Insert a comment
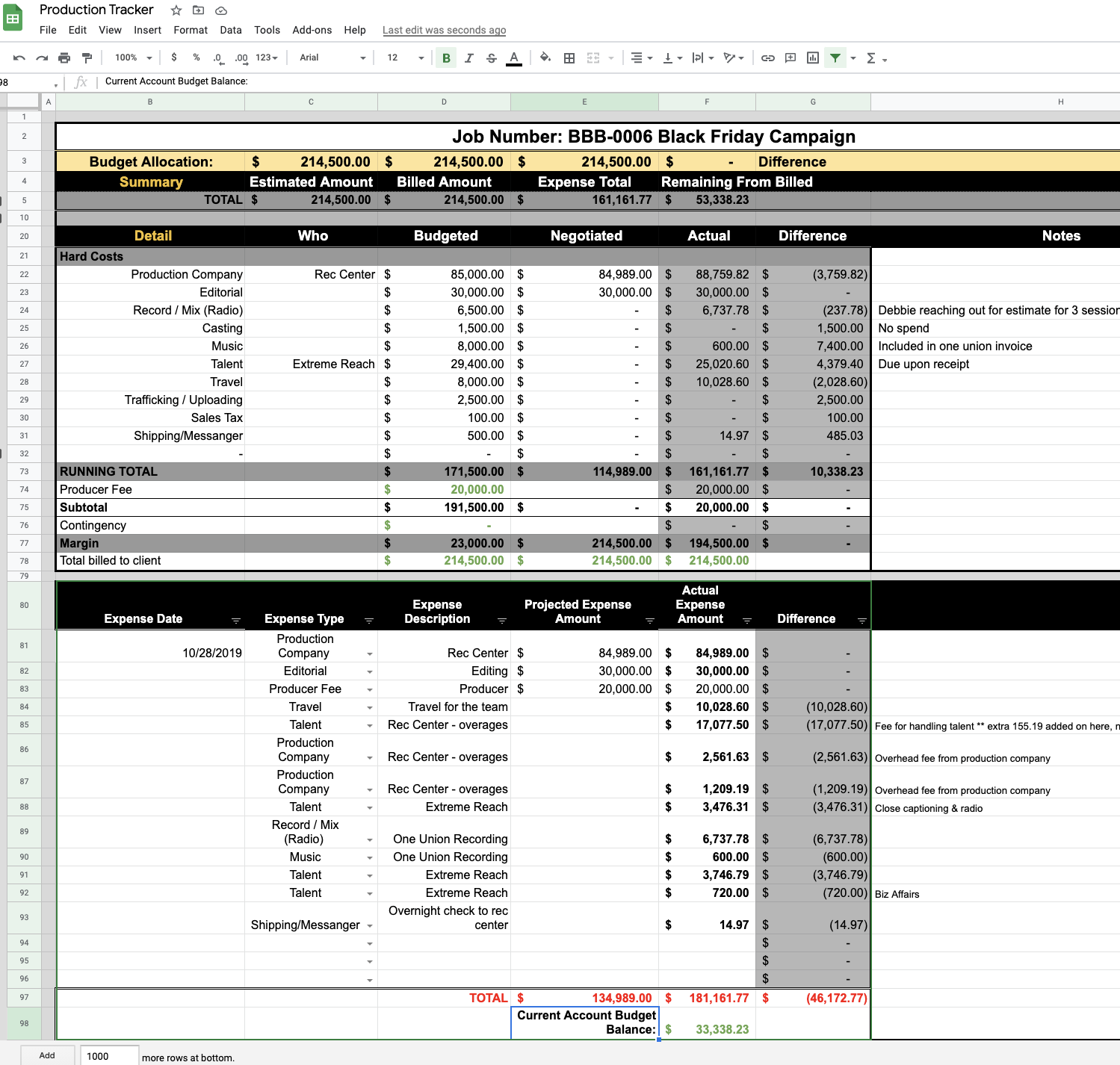This screenshot has height=1065, width=1120. pos(791,58)
